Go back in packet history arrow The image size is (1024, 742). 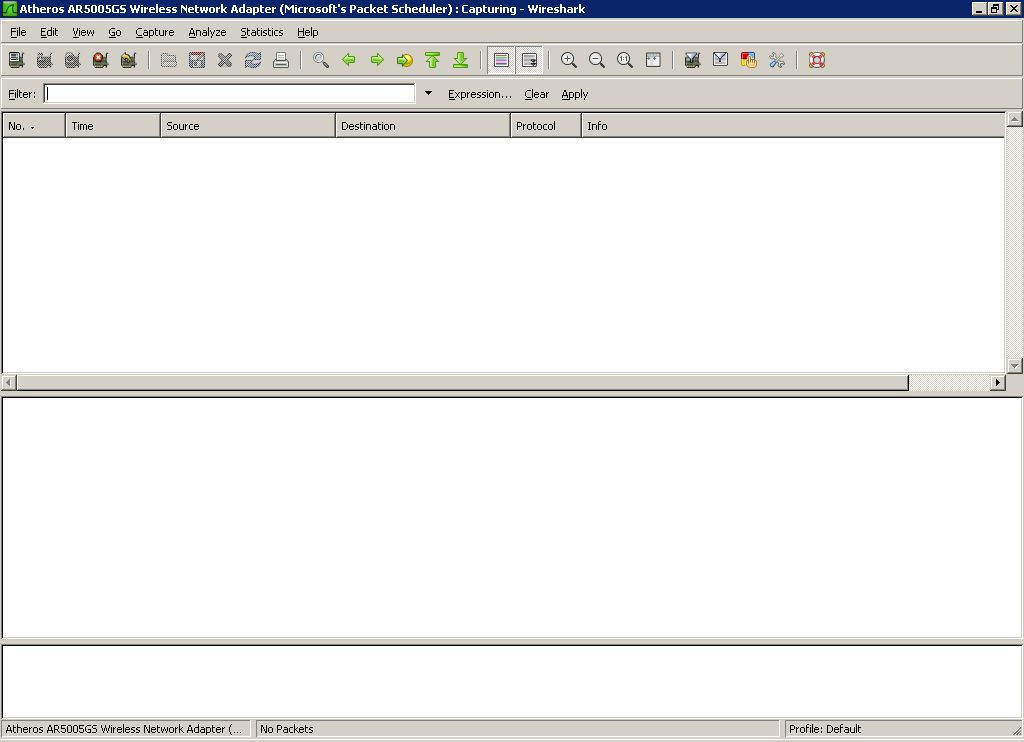(x=349, y=60)
